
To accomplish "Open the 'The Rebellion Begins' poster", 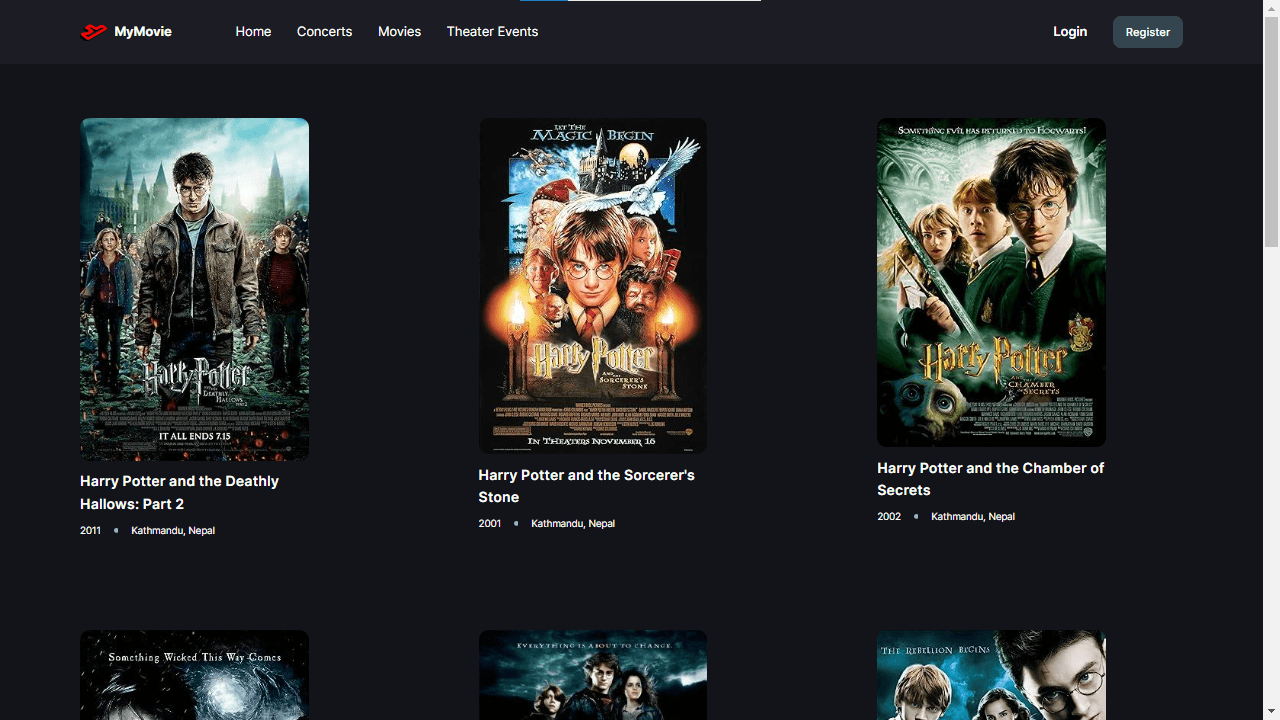I will pos(991,675).
